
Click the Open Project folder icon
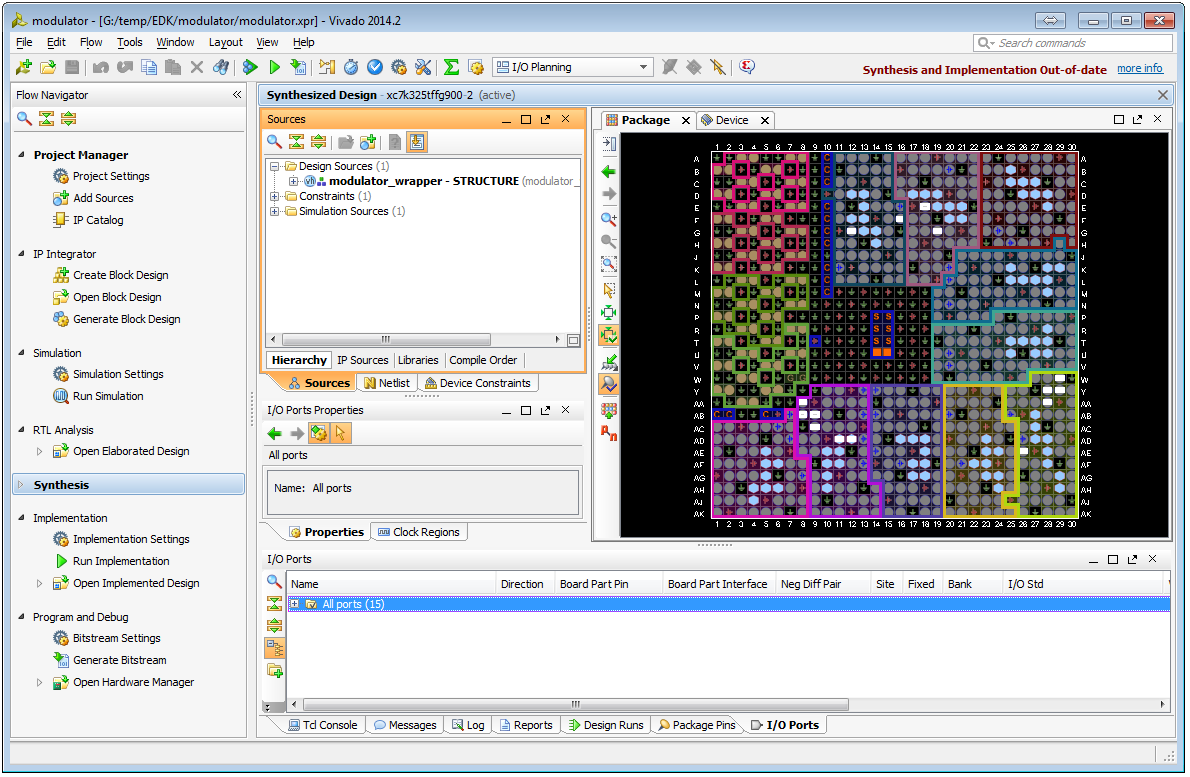tap(48, 68)
